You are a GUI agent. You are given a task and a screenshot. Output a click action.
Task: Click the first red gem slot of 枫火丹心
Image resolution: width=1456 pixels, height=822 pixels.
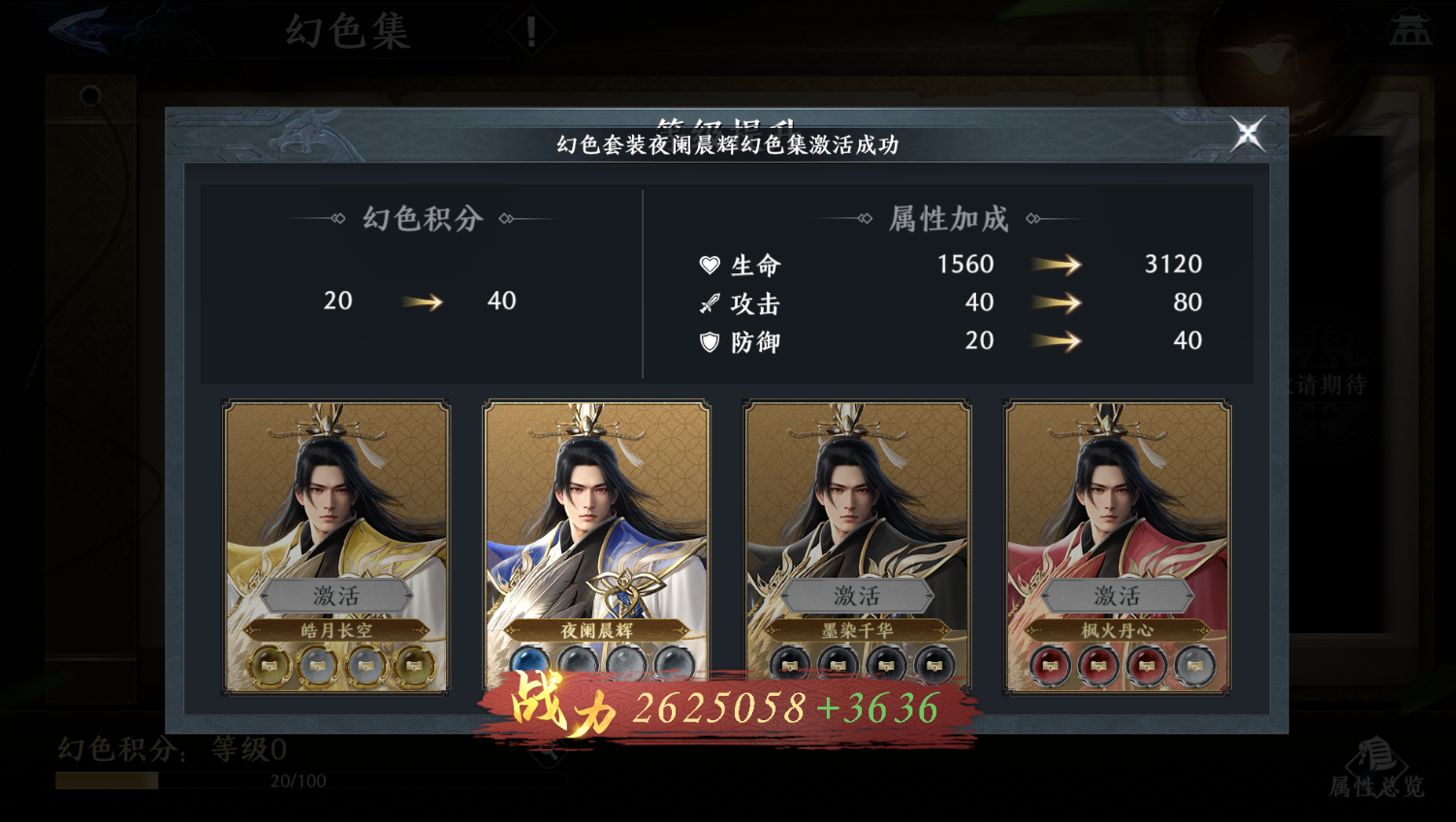pos(1050,665)
